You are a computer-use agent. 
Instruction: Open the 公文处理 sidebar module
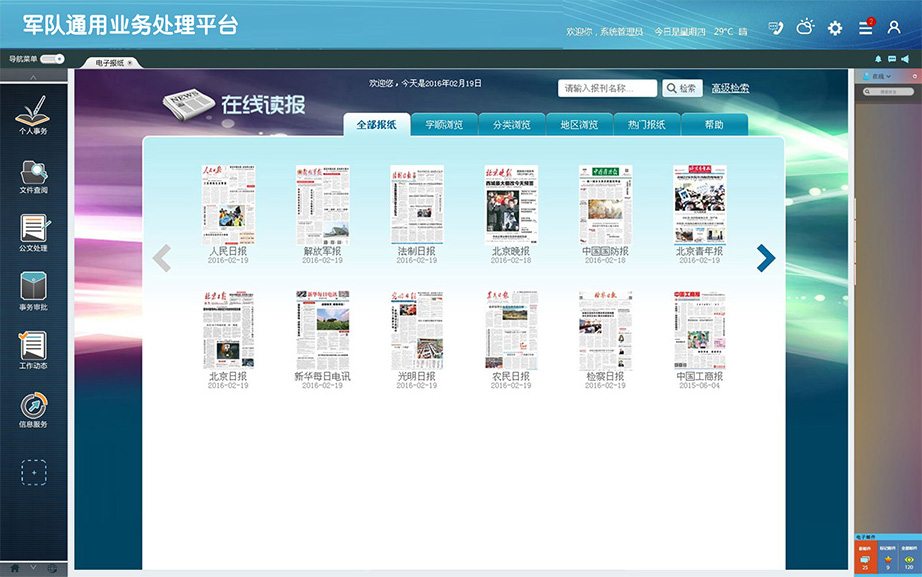pyautogui.click(x=34, y=233)
